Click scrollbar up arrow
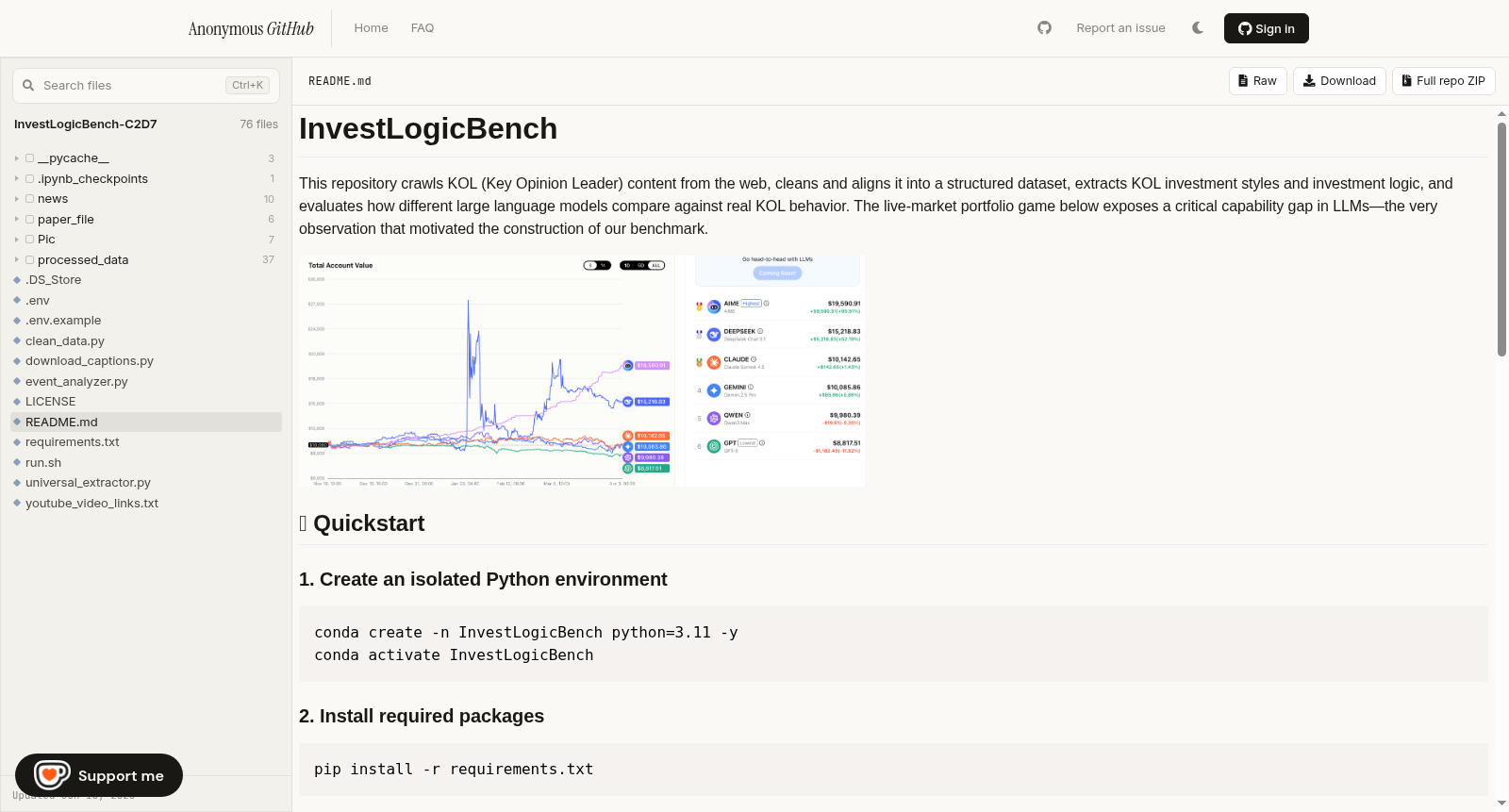1509x812 pixels. pos(1501,114)
